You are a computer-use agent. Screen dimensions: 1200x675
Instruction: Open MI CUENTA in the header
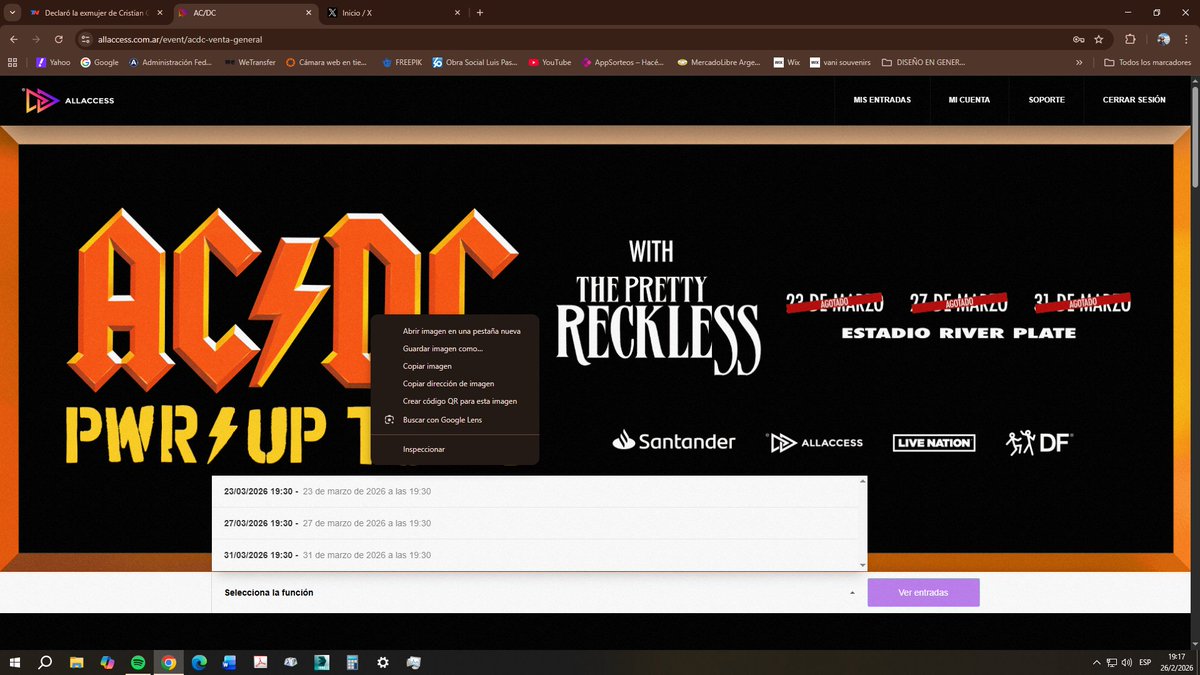click(x=969, y=100)
